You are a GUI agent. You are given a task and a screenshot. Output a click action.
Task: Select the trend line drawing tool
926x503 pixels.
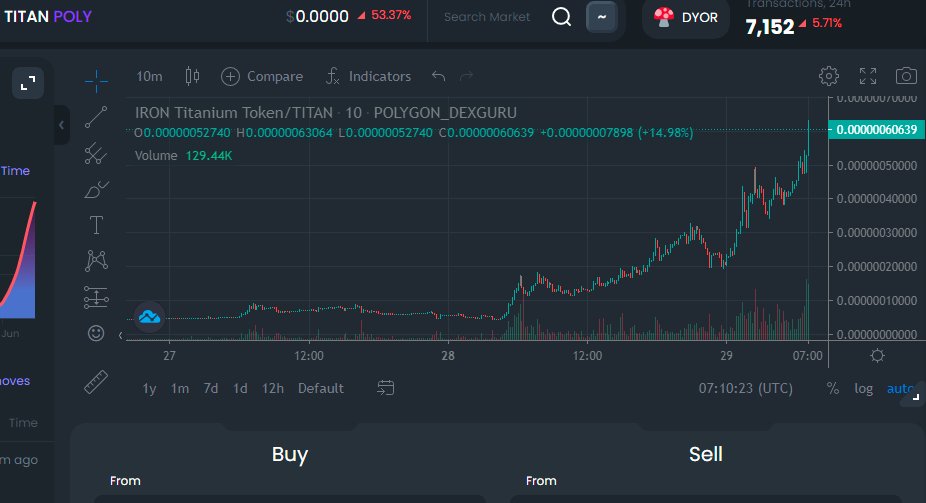click(96, 117)
